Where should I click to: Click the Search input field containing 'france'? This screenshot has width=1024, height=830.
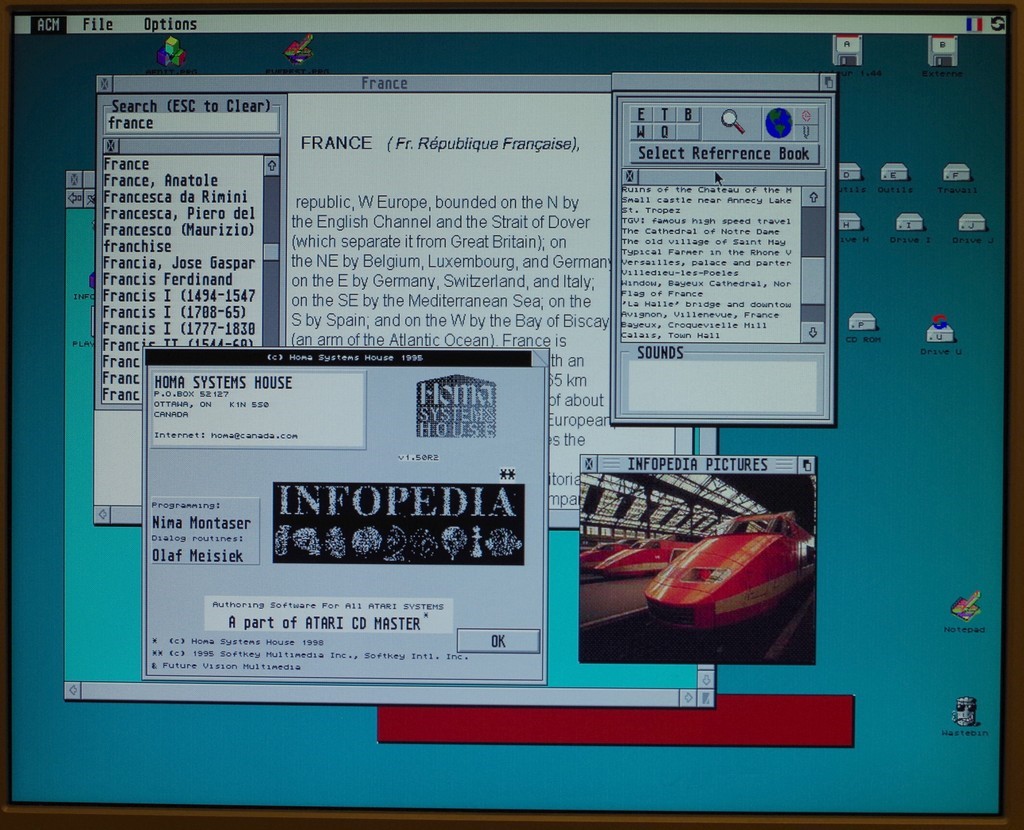pos(191,123)
